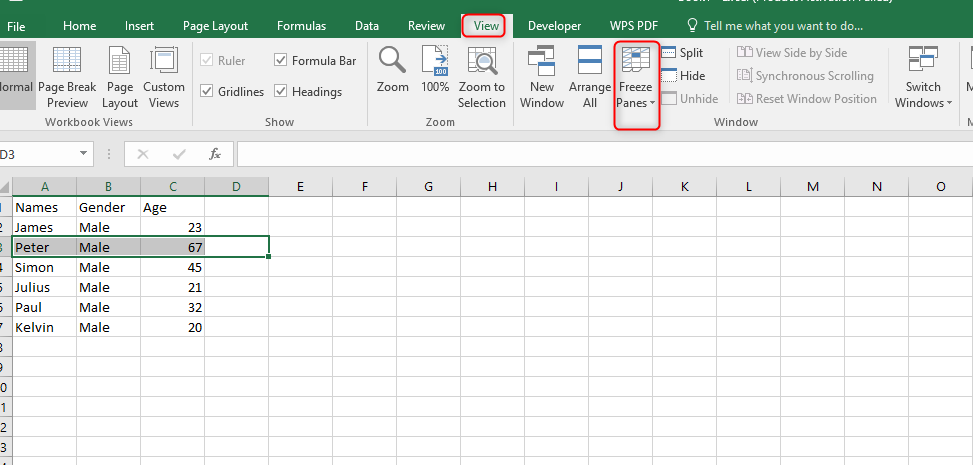Screen dimensions: 973x465
Task: Open Custom Views dialog
Action: [x=164, y=78]
